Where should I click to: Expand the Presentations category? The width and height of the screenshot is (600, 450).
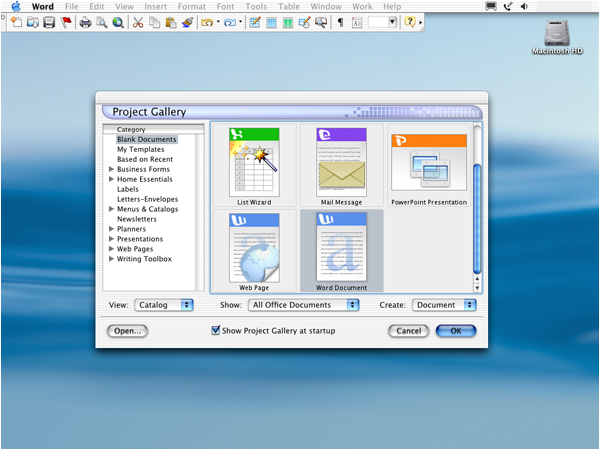(x=111, y=238)
